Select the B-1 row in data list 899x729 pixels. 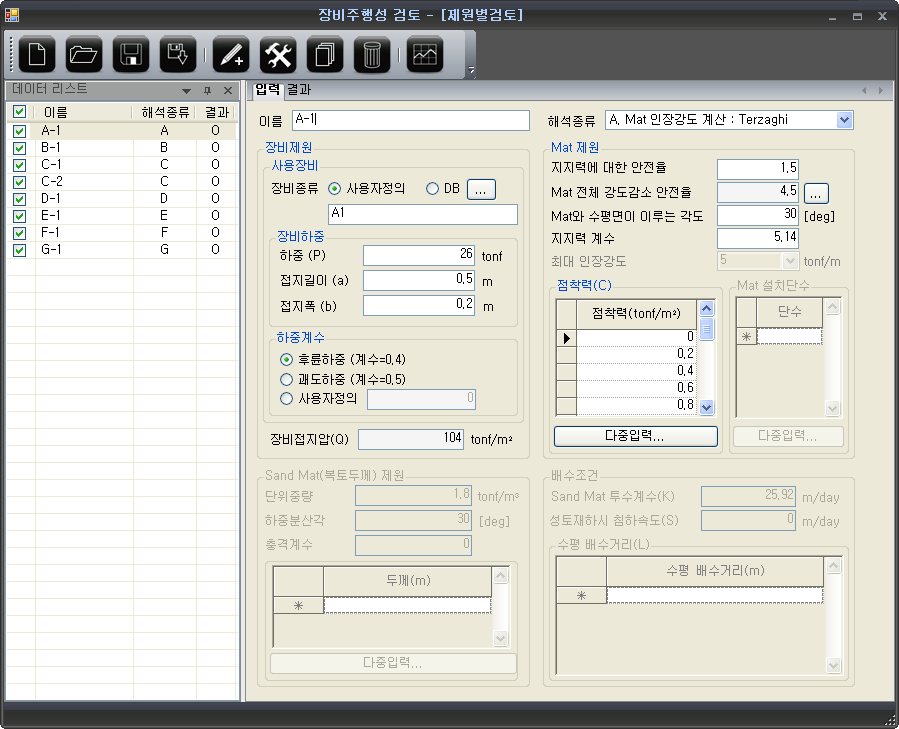(x=122, y=148)
